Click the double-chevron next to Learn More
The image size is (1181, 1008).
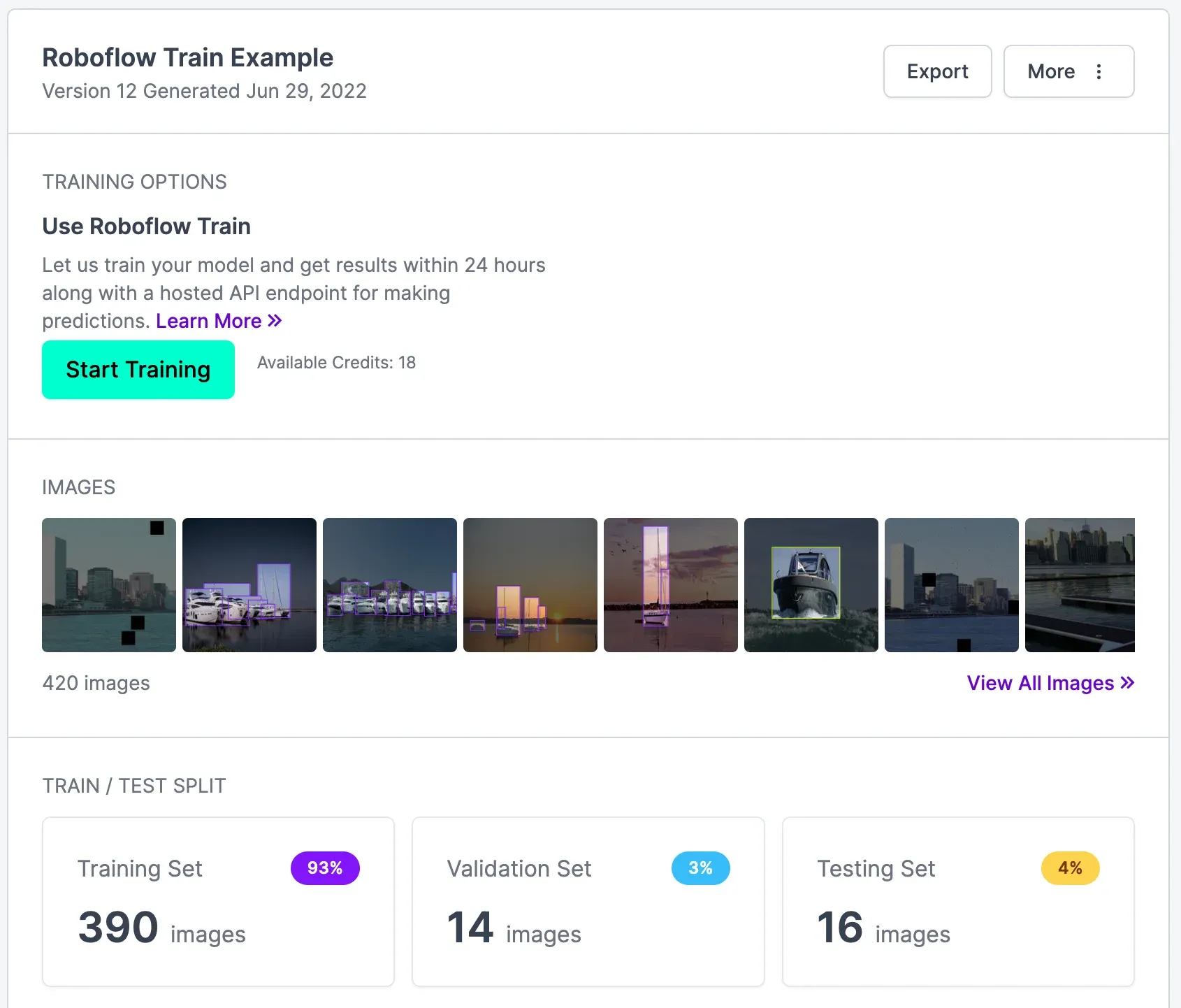[x=275, y=321]
